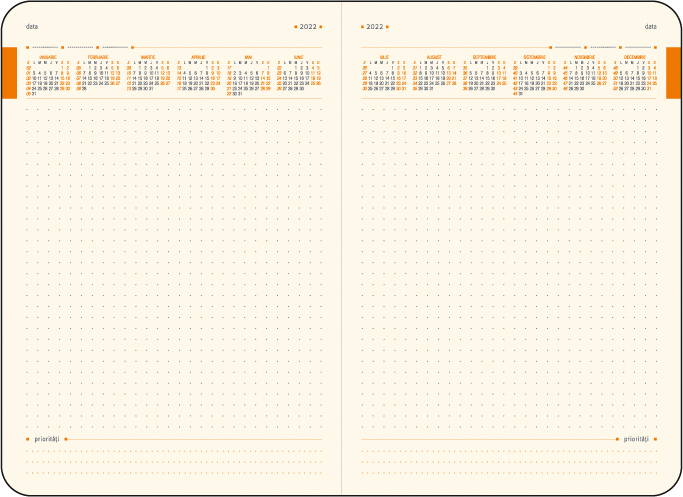Click the Iunie month heading
The height and width of the screenshot is (497, 683).
[x=298, y=57]
